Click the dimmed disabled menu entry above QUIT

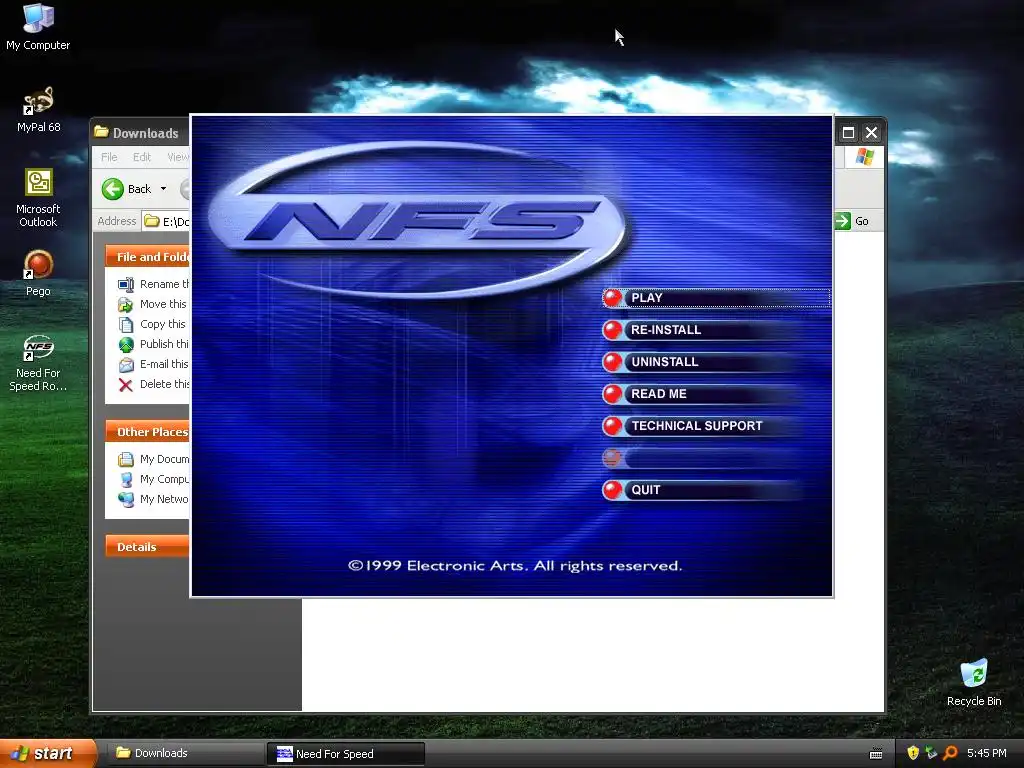(x=702, y=458)
